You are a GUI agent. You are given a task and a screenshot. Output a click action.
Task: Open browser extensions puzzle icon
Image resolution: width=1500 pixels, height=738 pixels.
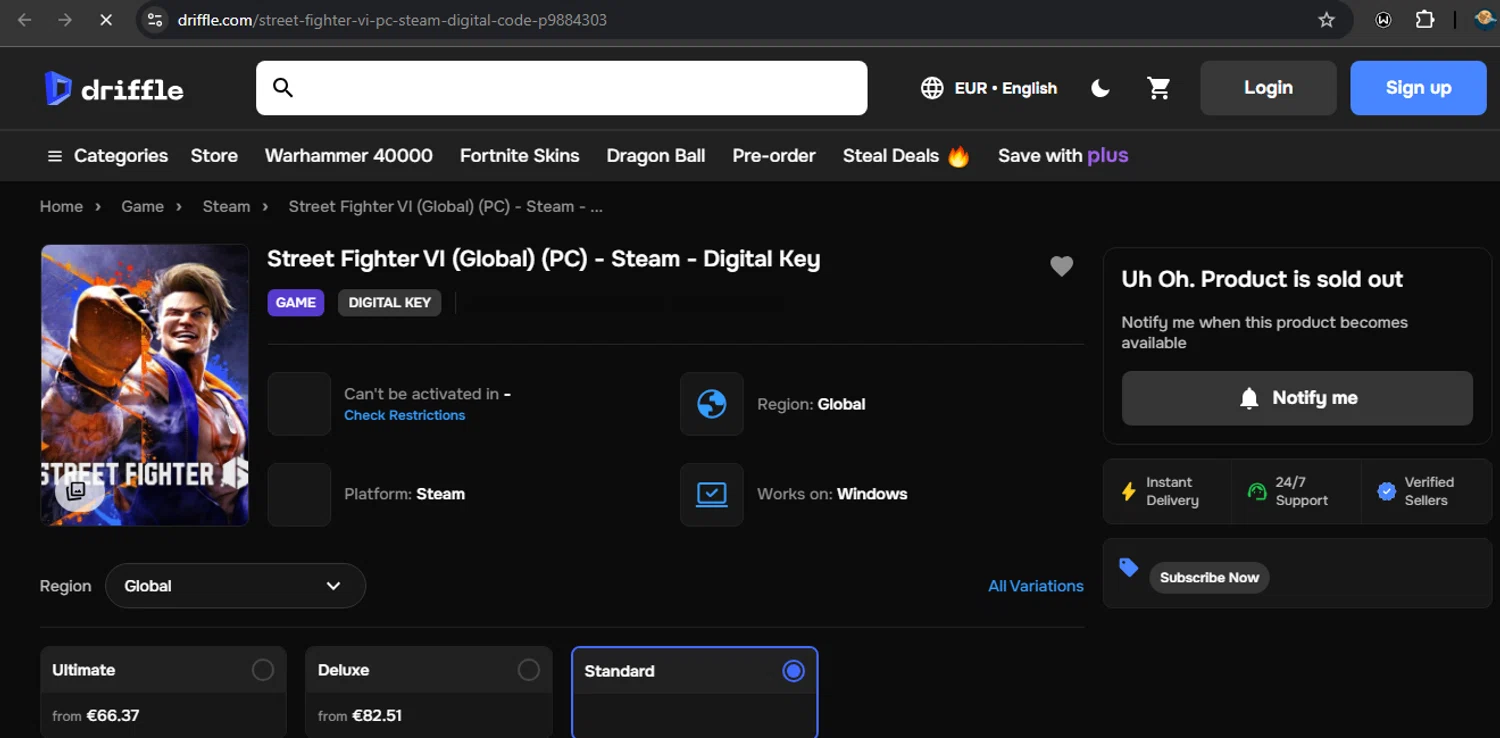point(1425,20)
